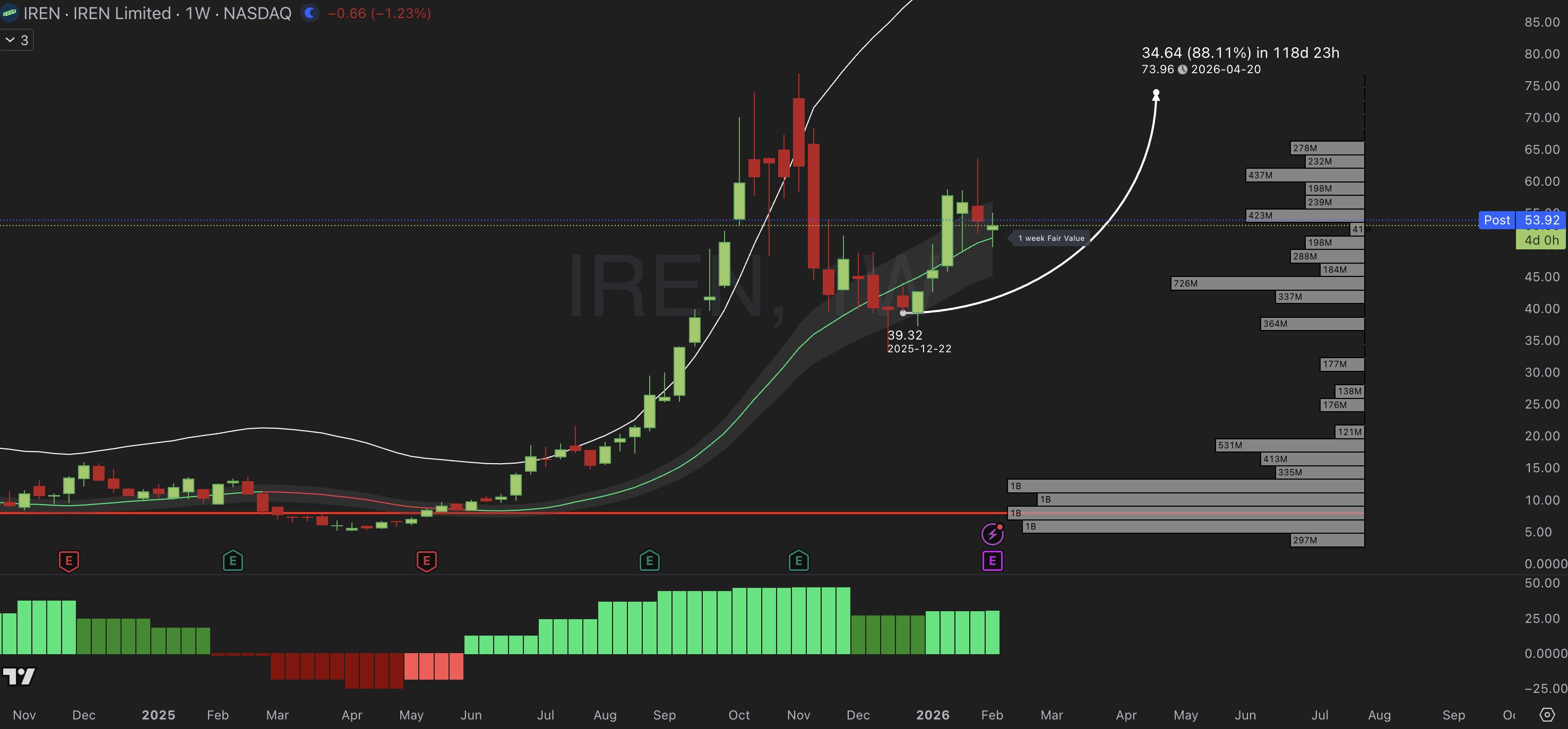
Task: Click the IREN symbol logo in the header
Action: [10, 13]
